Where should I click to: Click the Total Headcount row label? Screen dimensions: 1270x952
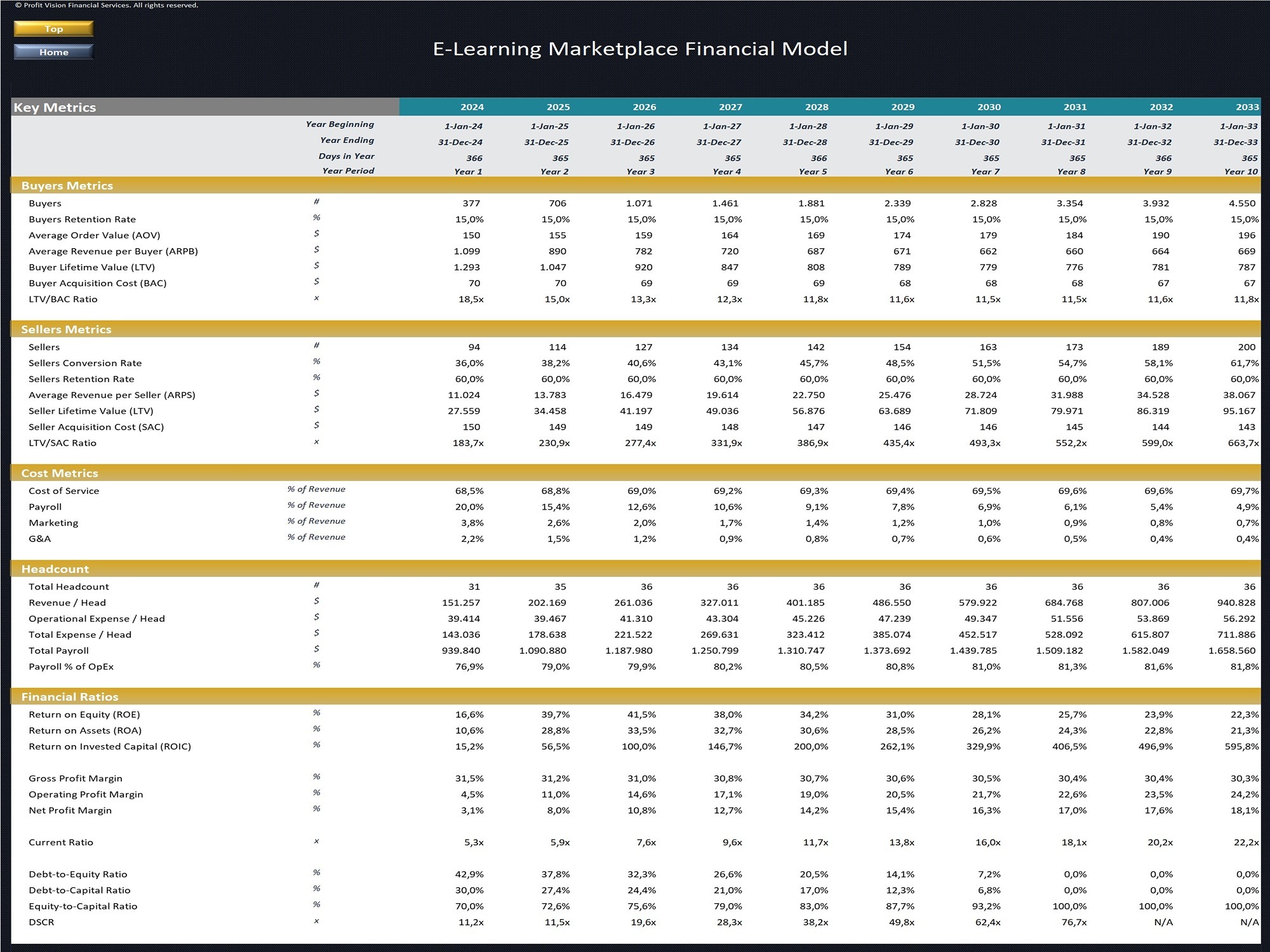[69, 586]
